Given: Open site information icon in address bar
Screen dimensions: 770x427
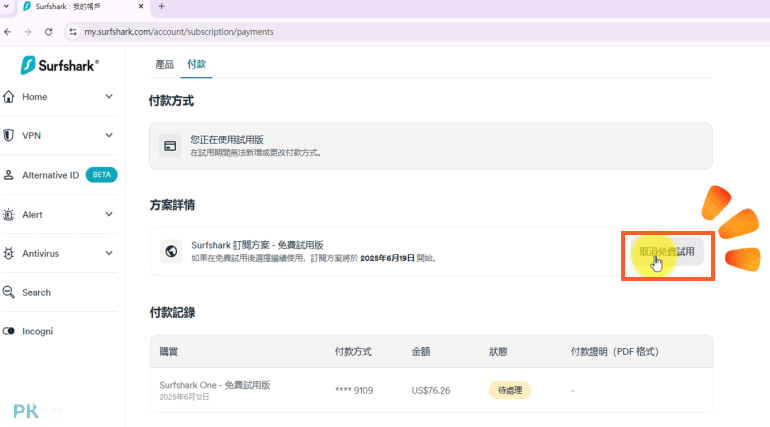Looking at the screenshot, I should (x=73, y=32).
